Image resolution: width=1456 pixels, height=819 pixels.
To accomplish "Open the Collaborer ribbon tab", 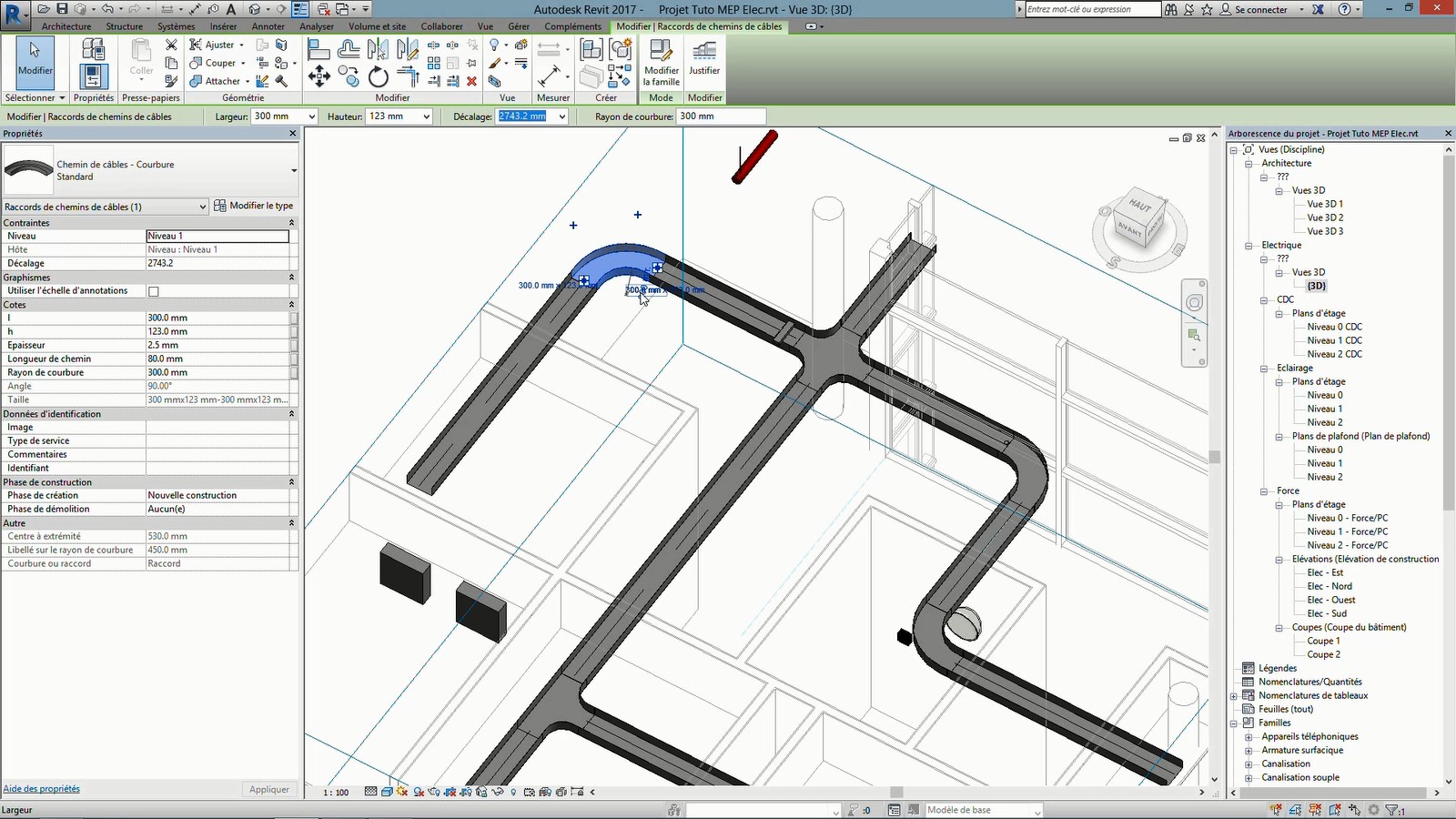I will (441, 26).
